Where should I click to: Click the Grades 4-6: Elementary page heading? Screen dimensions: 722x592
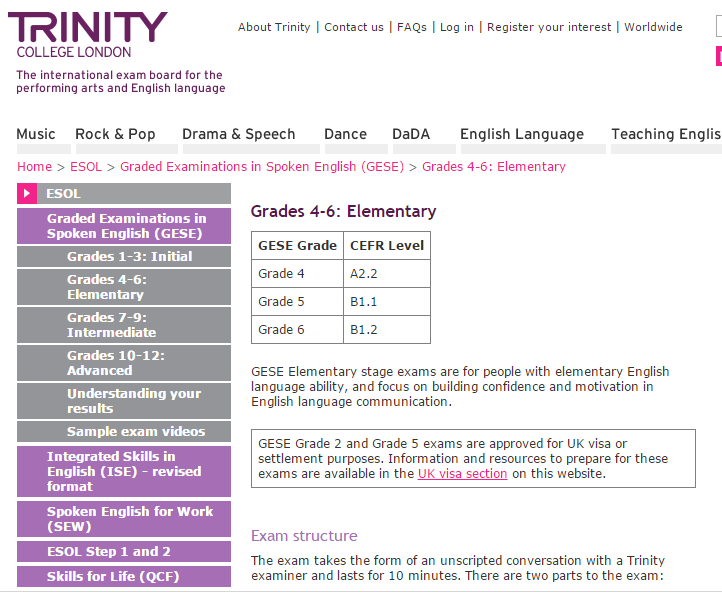coord(343,211)
